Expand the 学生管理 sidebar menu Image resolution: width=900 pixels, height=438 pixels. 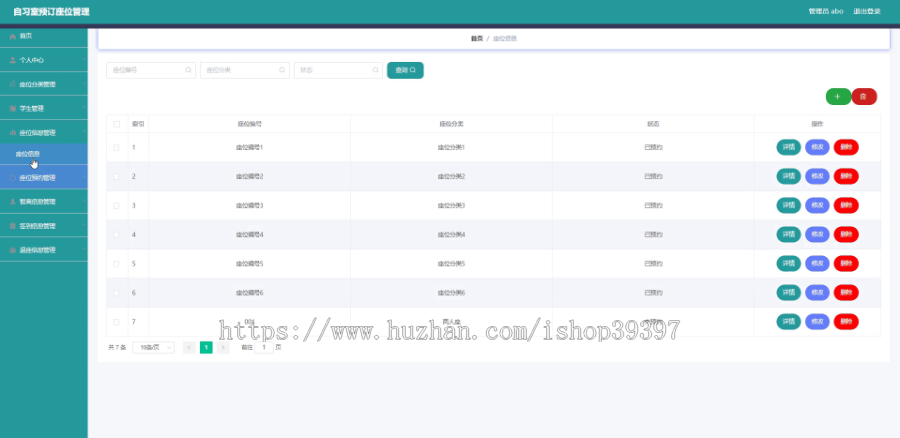[44, 108]
